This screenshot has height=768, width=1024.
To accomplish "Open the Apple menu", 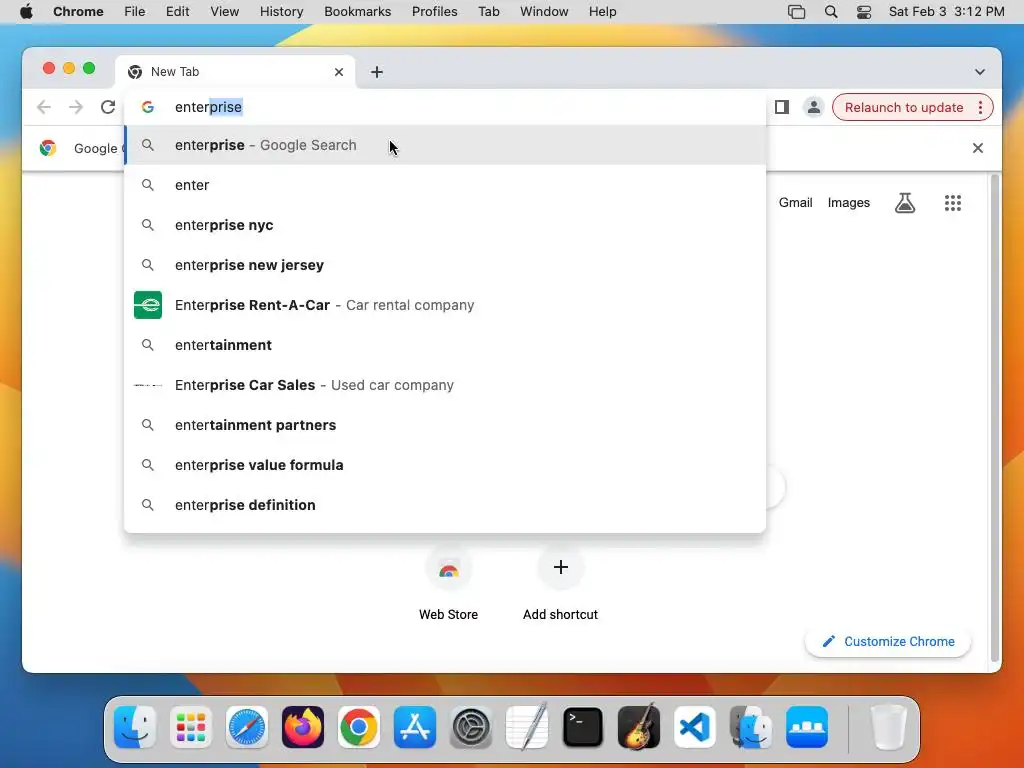I will pyautogui.click(x=26, y=12).
